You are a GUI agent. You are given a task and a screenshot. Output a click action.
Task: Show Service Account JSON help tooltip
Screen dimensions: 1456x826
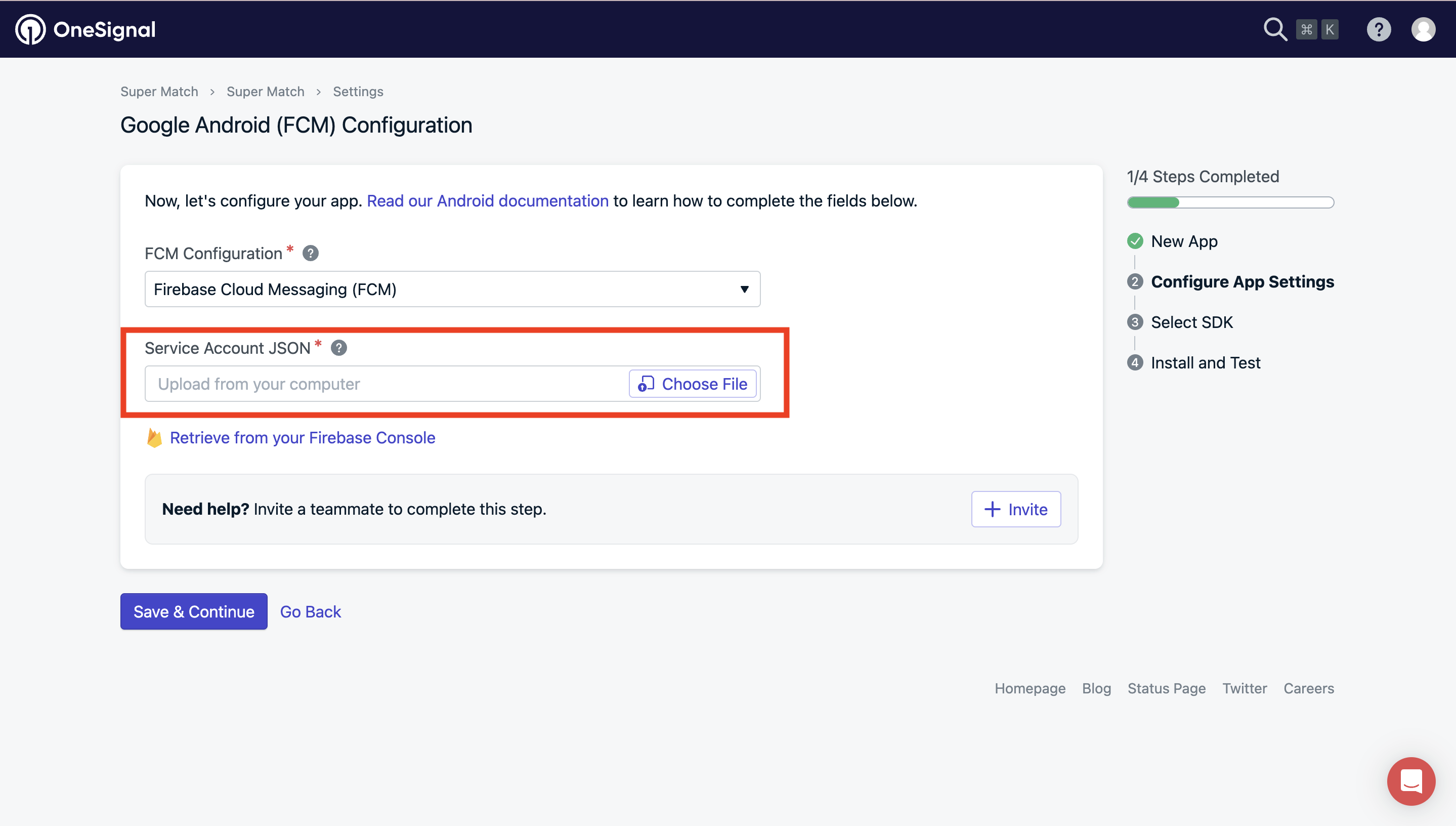tap(338, 348)
